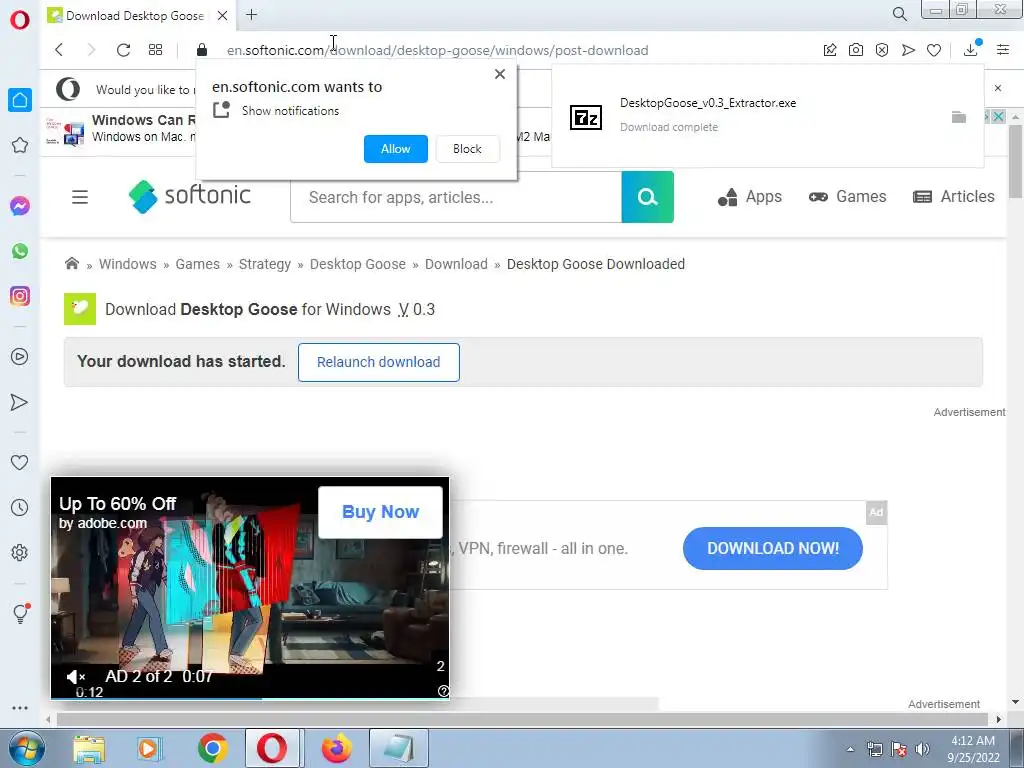Image resolution: width=1024 pixels, height=768 pixels.
Task: Block softonic notifications
Action: coord(468,149)
